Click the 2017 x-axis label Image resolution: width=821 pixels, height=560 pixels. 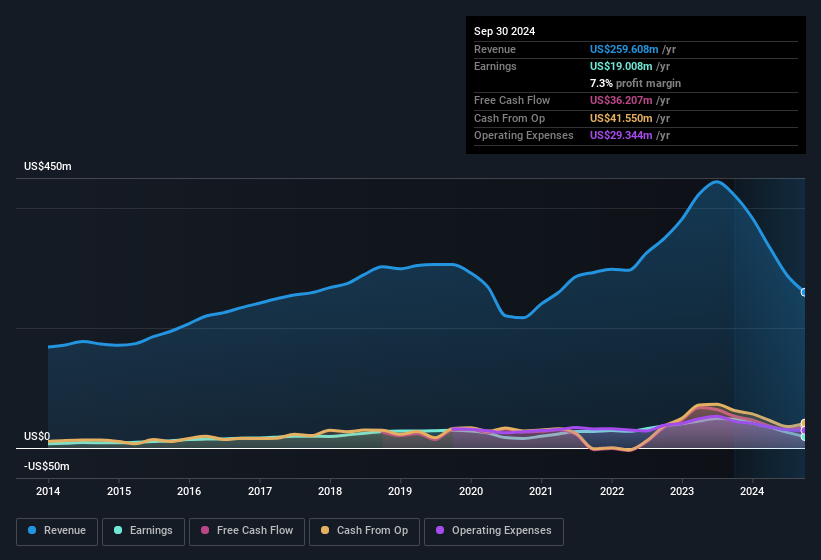coord(260,491)
